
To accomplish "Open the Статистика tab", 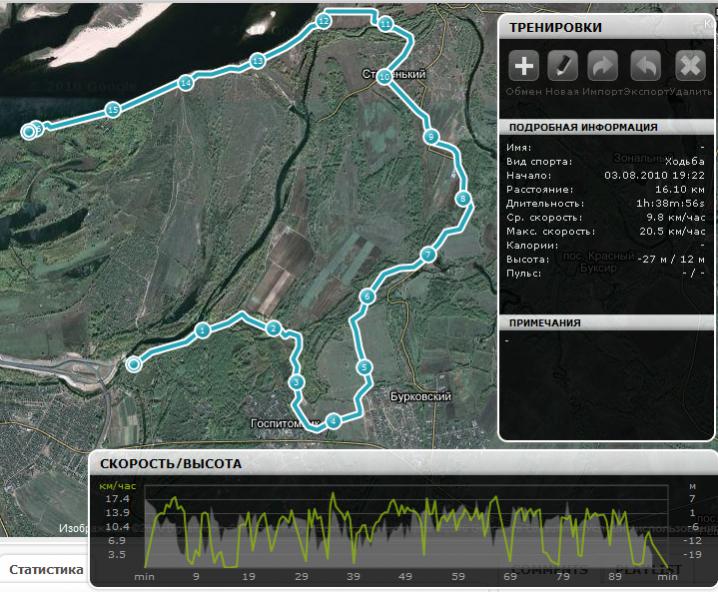I will coord(46,570).
